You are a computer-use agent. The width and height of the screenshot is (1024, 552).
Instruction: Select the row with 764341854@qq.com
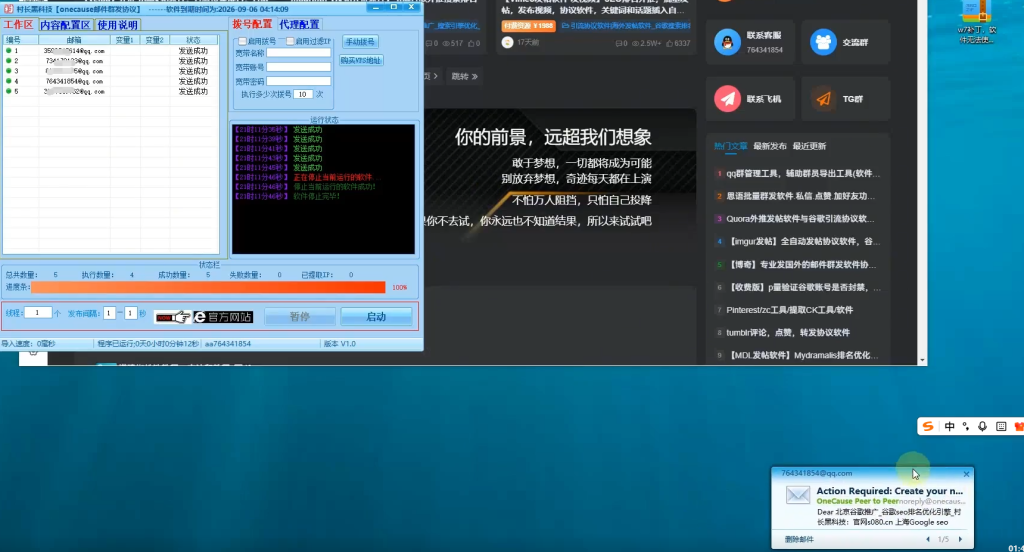(x=110, y=82)
